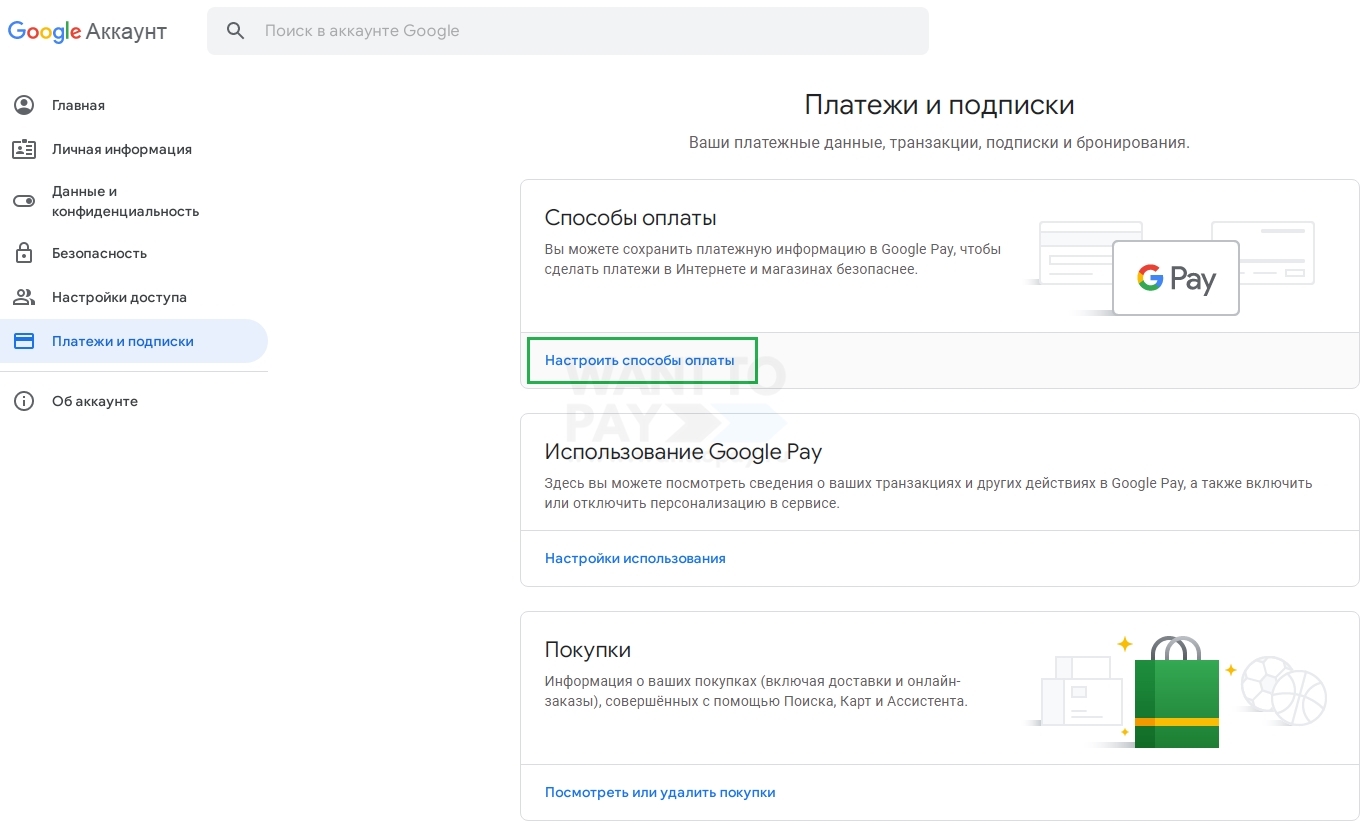Open Настройки доступа section

tap(119, 297)
